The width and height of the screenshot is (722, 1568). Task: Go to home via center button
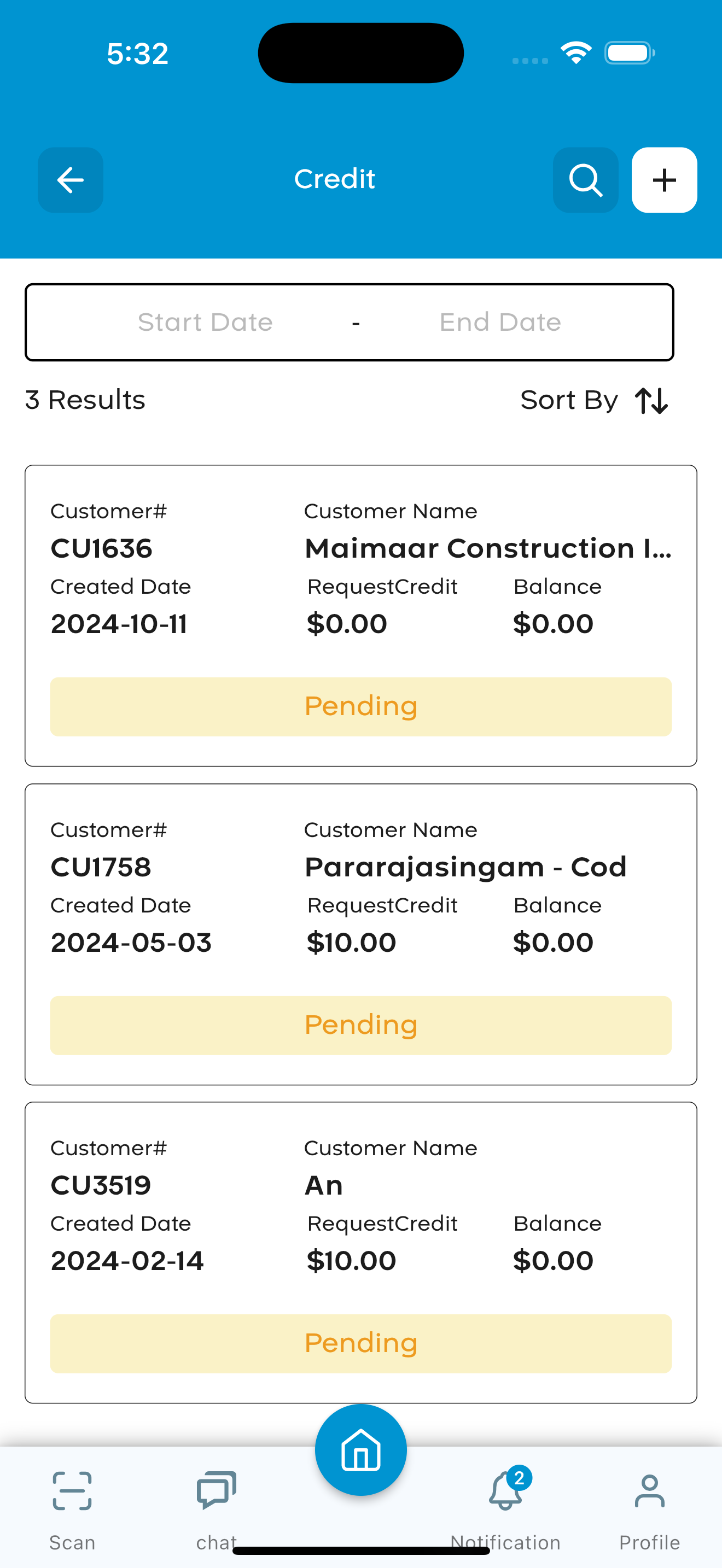[361, 1450]
